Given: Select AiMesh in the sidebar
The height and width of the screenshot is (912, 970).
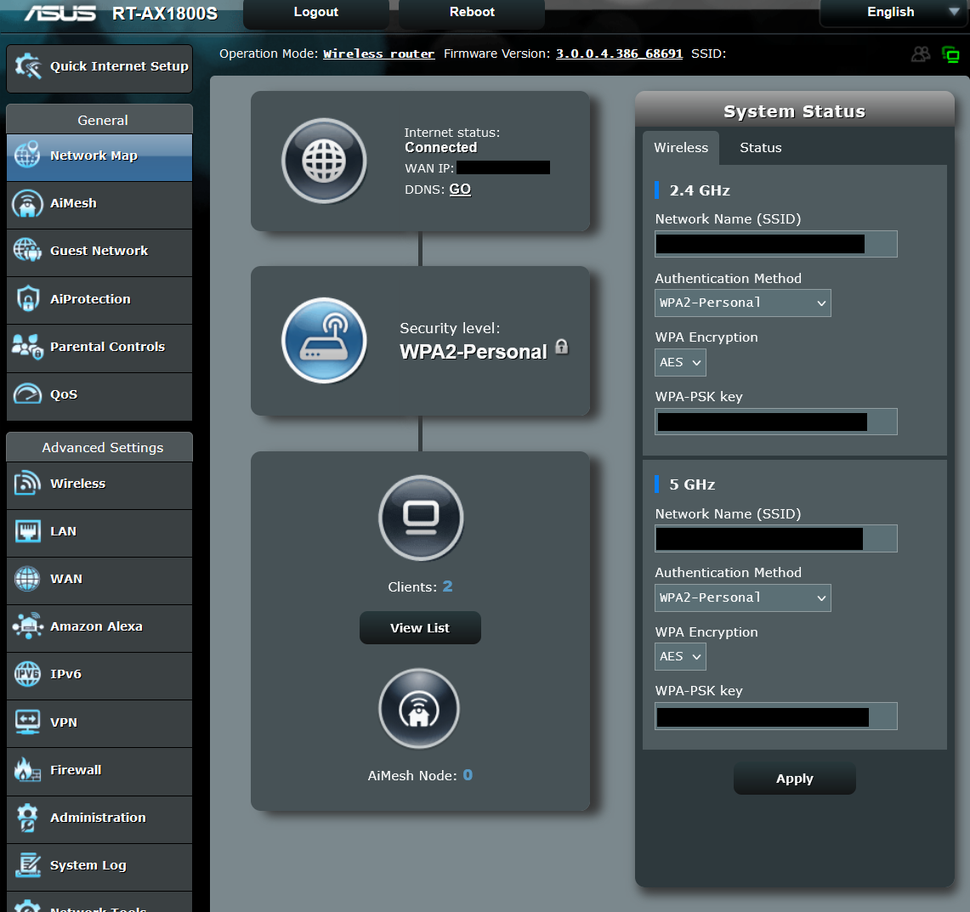Looking at the screenshot, I should tap(99, 205).
